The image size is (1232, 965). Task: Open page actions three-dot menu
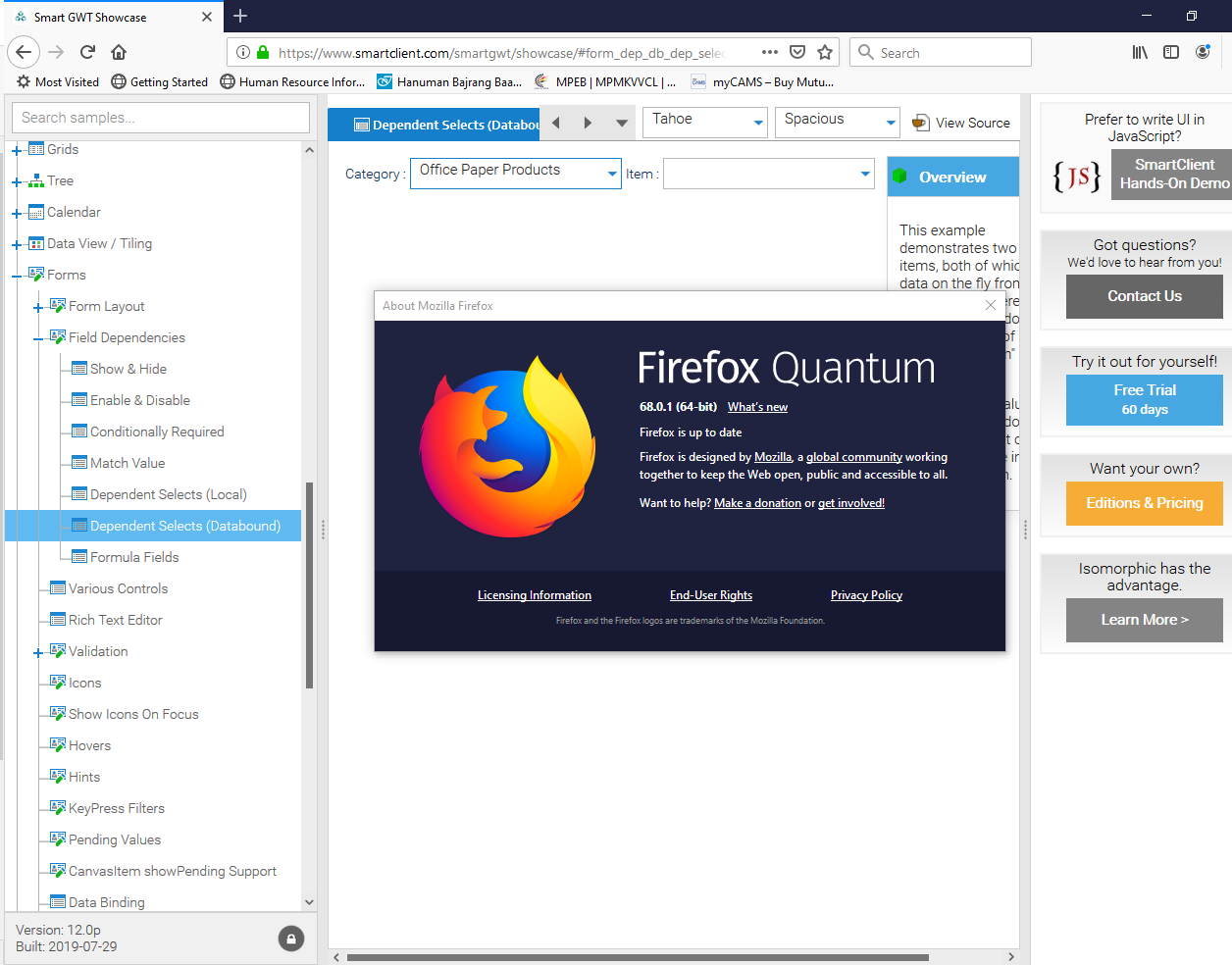tap(770, 52)
